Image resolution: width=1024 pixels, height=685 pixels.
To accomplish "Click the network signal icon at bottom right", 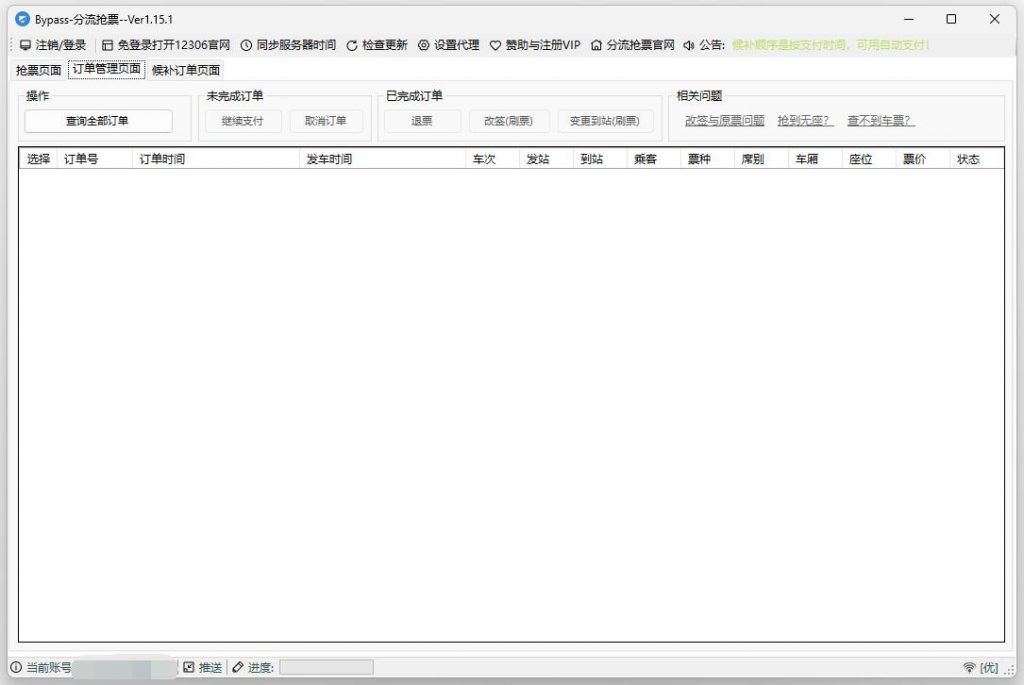I will point(970,667).
